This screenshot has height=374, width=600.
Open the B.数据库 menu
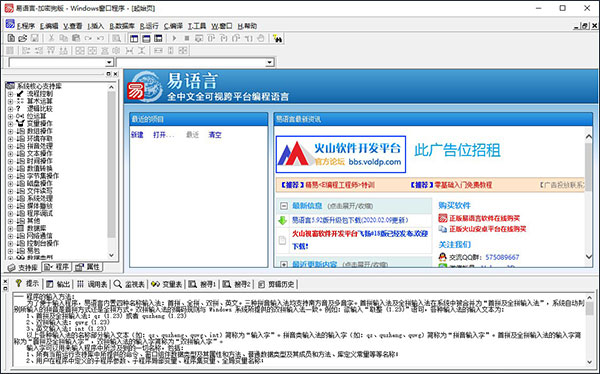click(122, 26)
